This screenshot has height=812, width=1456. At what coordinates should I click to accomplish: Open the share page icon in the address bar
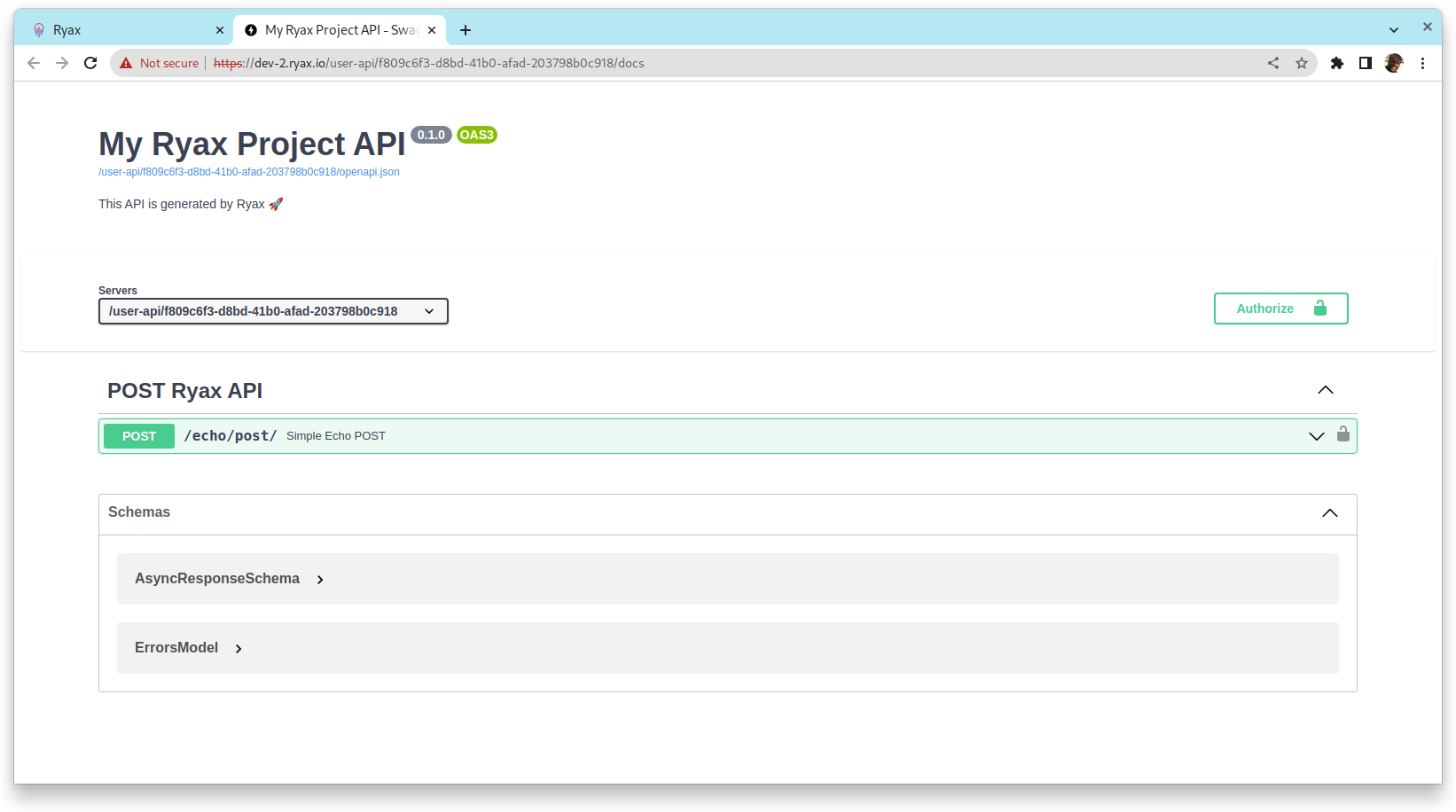tap(1272, 63)
